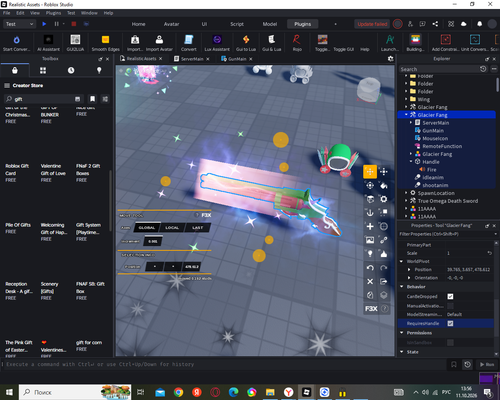
Task: Select the F3X Move tool icon
Action: click(x=370, y=172)
